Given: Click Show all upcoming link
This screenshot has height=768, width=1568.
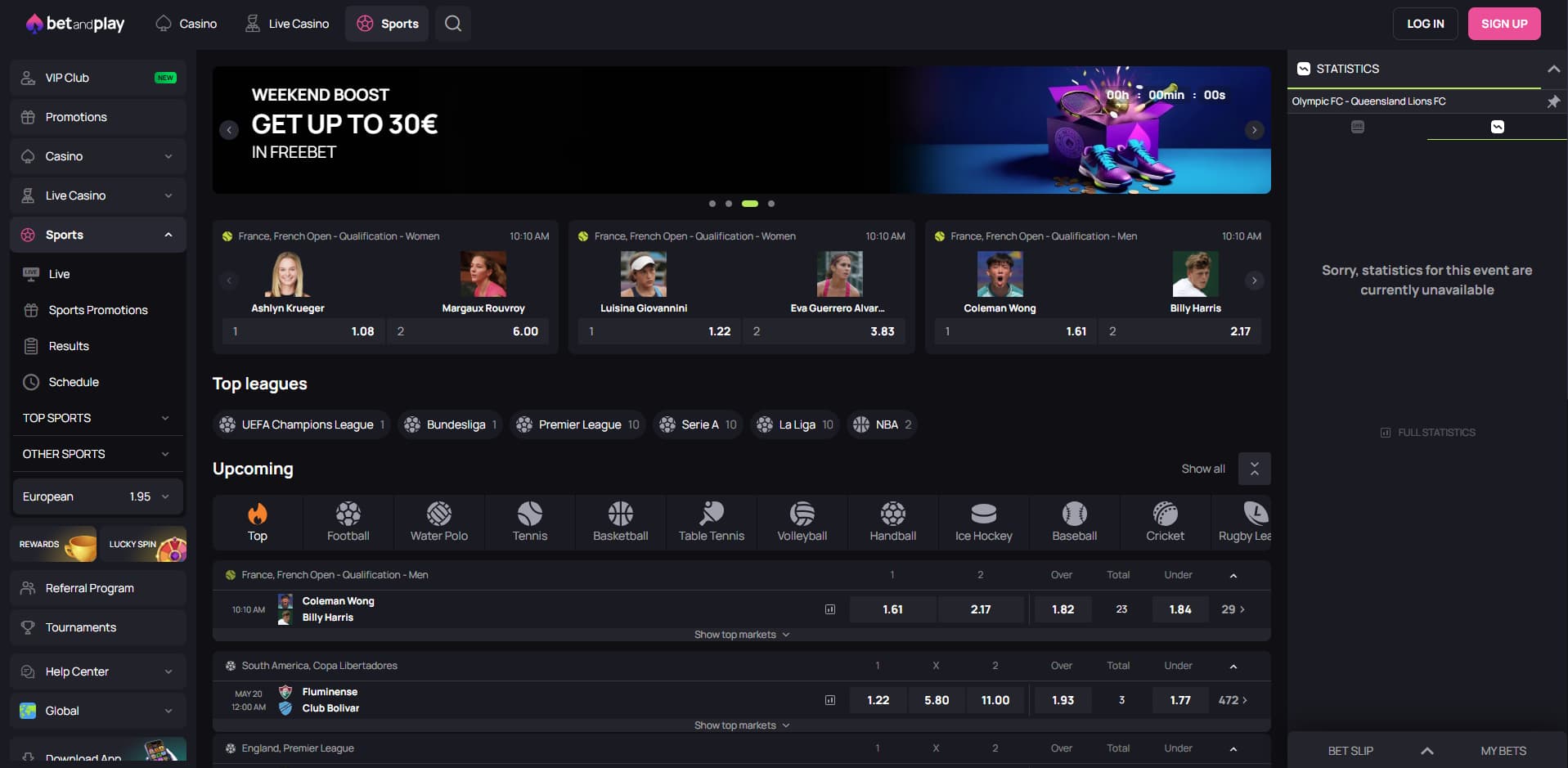Looking at the screenshot, I should coord(1202,469).
